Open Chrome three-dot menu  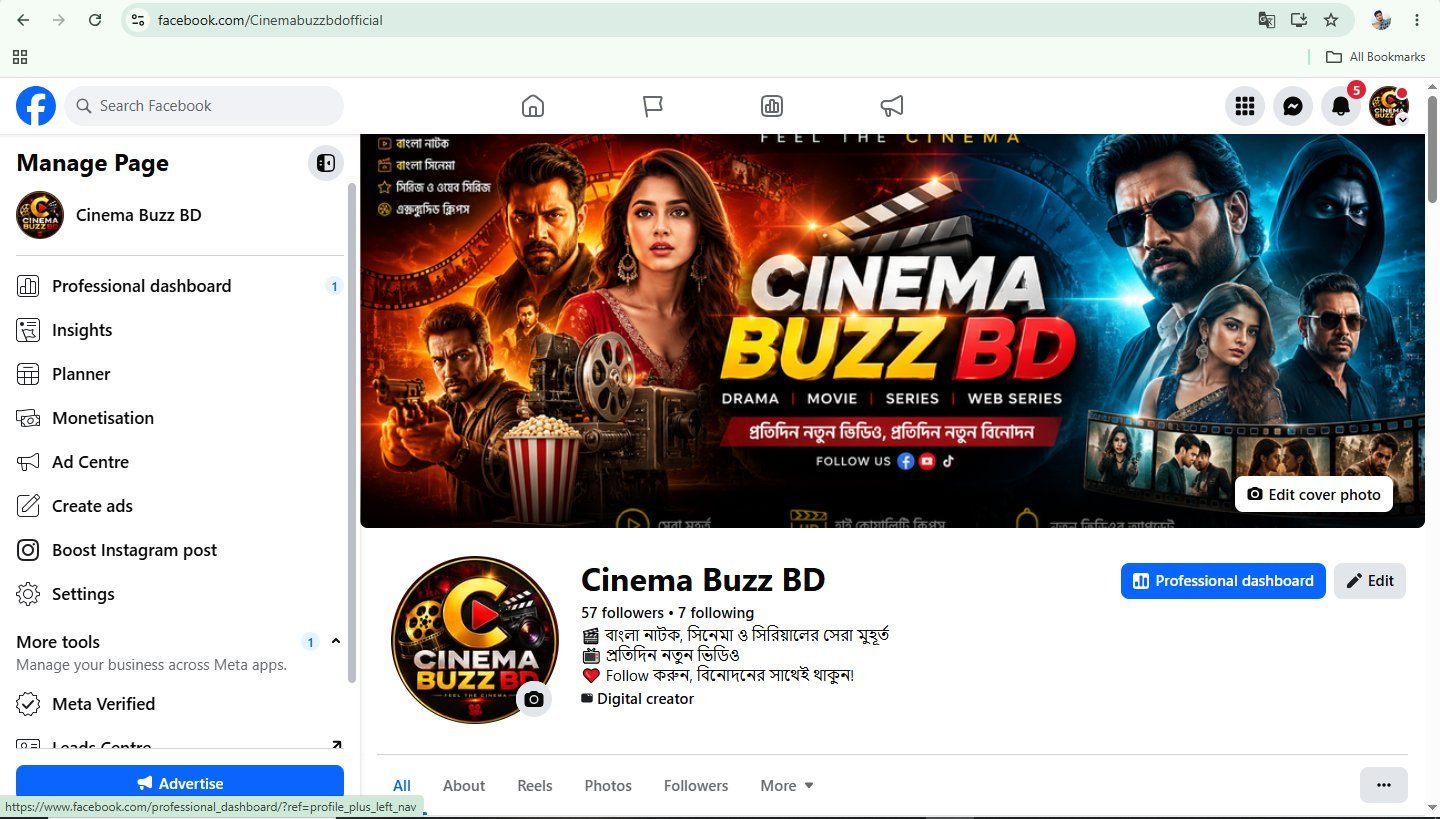(1417, 20)
